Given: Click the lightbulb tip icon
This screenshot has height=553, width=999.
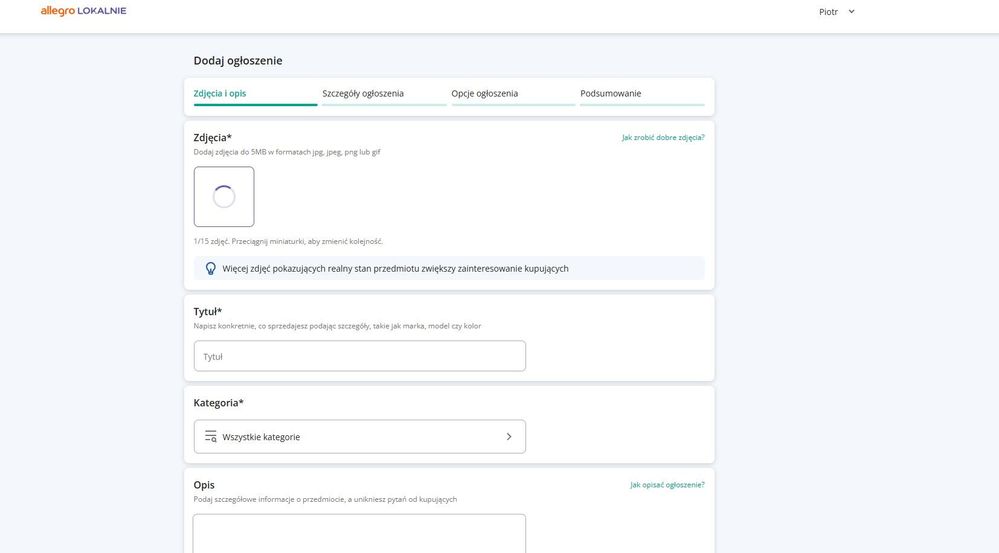Looking at the screenshot, I should pos(210,268).
